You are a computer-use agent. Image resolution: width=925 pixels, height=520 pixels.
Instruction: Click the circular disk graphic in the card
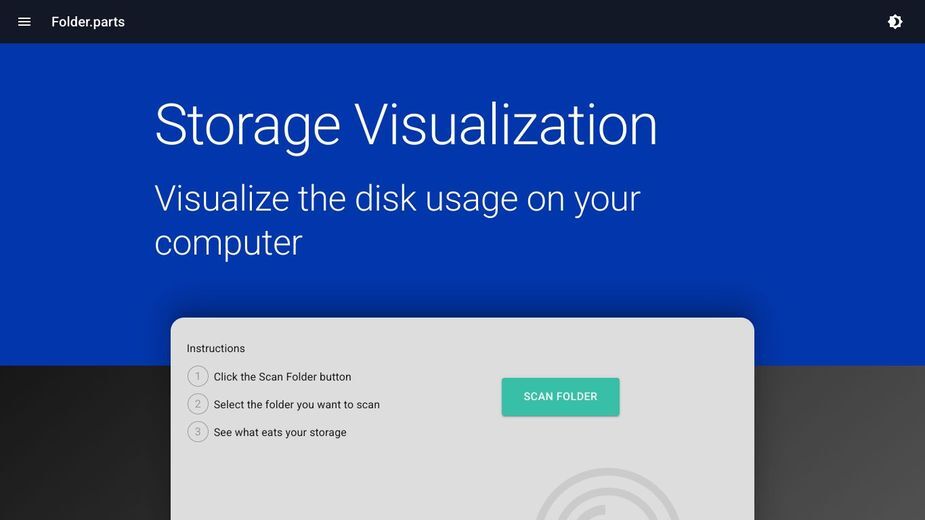tap(607, 495)
